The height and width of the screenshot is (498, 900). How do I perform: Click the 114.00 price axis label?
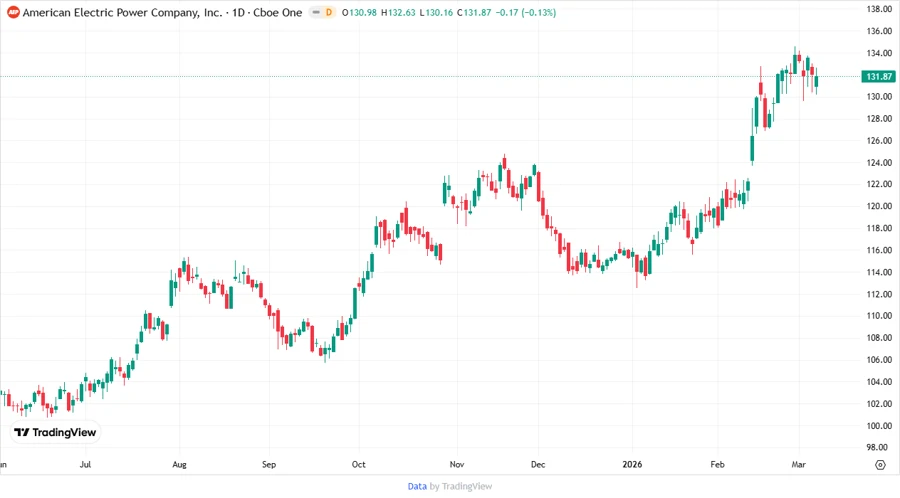point(879,272)
